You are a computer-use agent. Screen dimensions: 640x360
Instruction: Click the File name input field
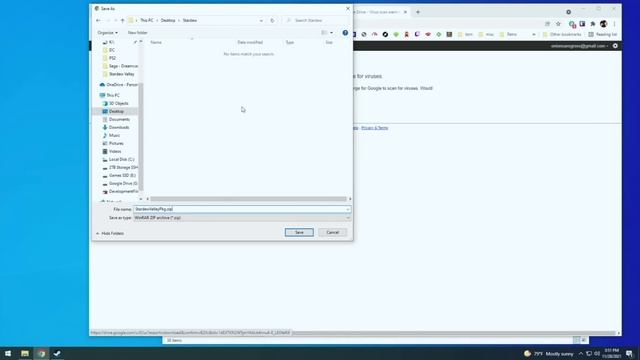(x=239, y=209)
